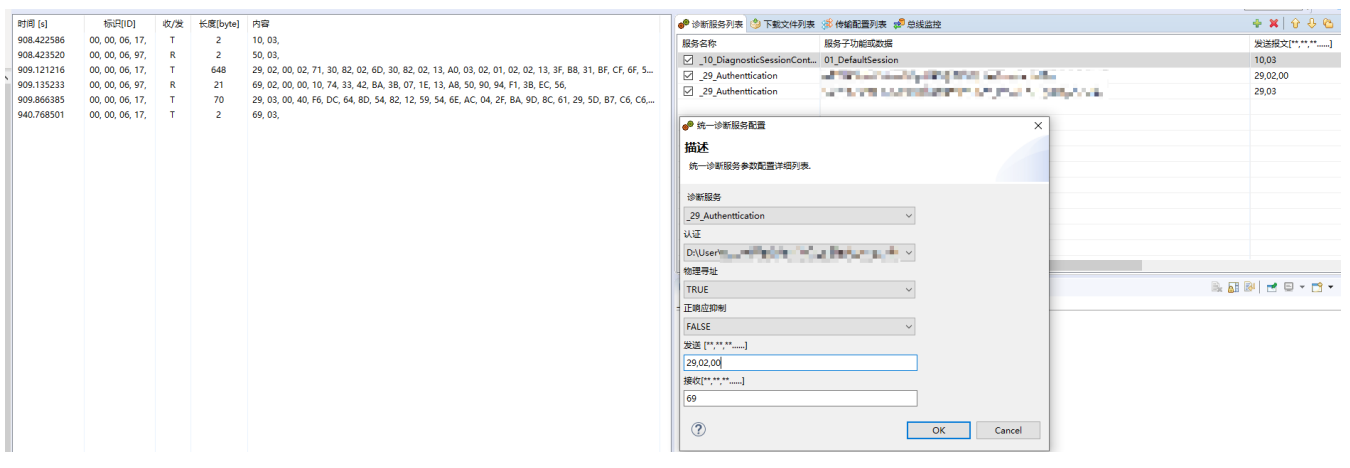Viewport: 1350px width, 468px height.
Task: Click the copy service icon in toolbar
Action: pos(1328,23)
